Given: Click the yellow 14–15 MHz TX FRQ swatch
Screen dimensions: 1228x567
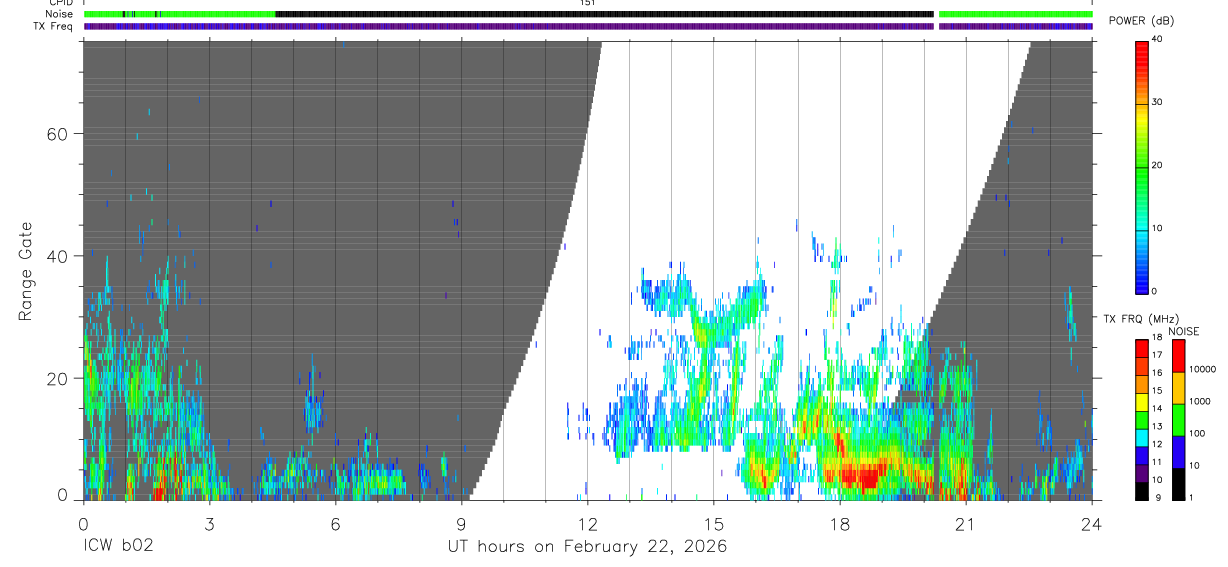Looking at the screenshot, I should (1142, 402).
